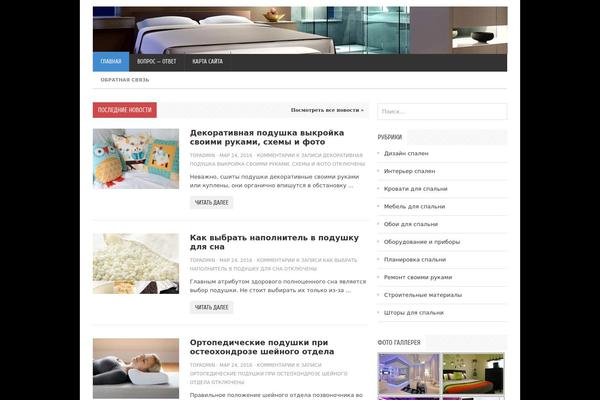Open the Главная menu tab

point(111,62)
